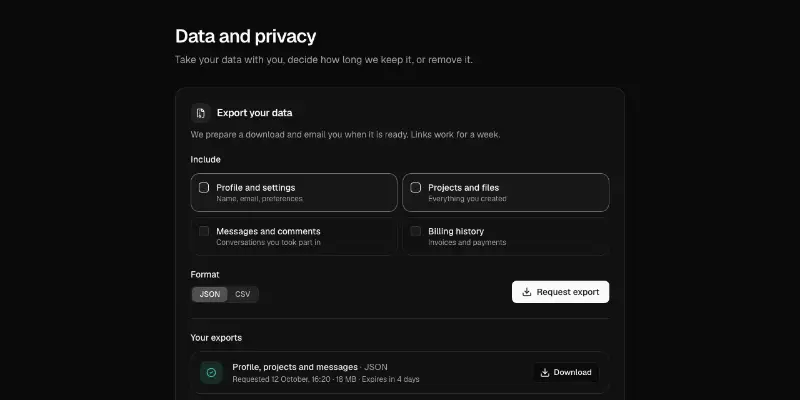Check the Billing history checkbox
The height and width of the screenshot is (400, 800).
416,231
